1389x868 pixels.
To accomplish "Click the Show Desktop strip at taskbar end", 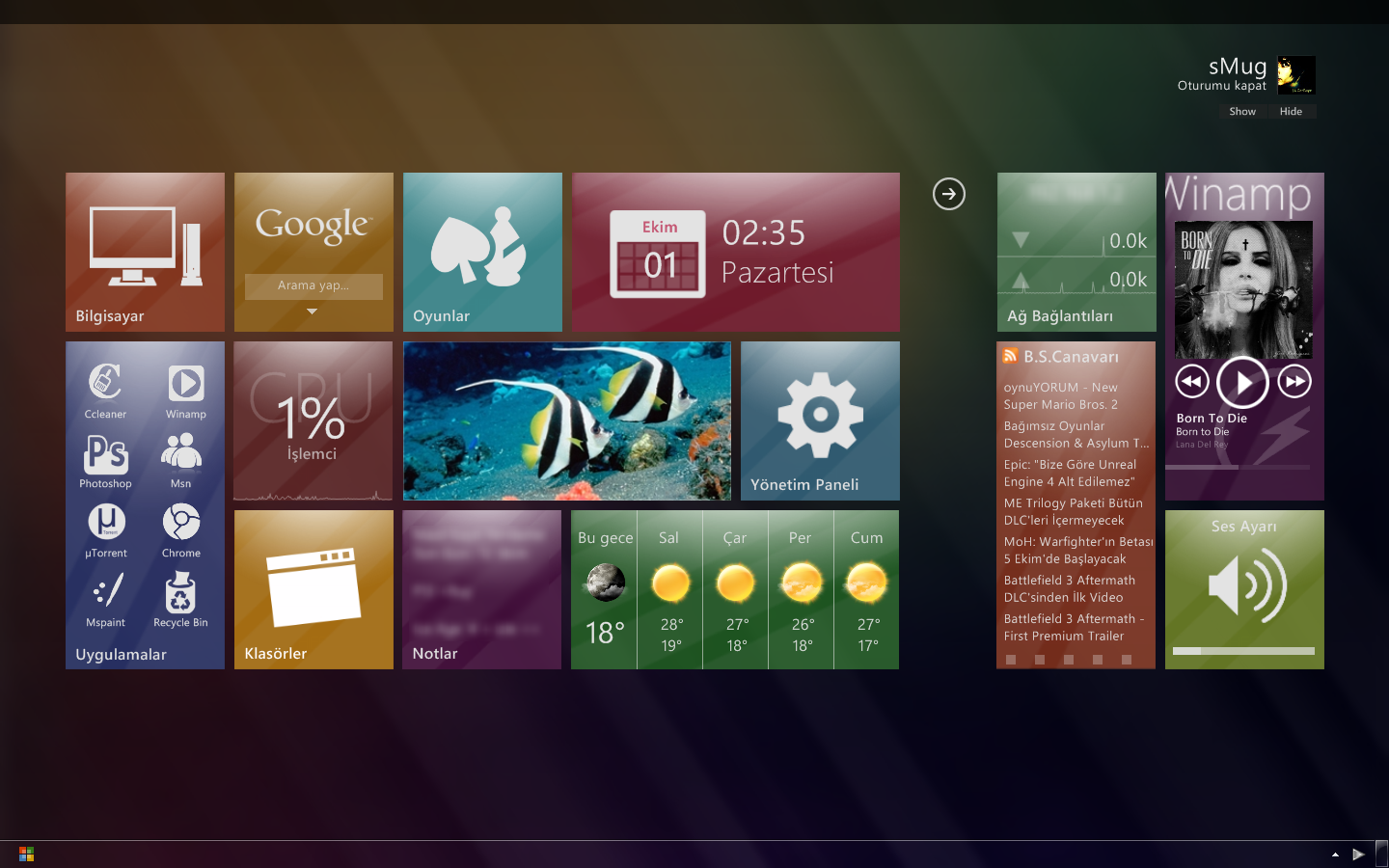I will [1381, 854].
